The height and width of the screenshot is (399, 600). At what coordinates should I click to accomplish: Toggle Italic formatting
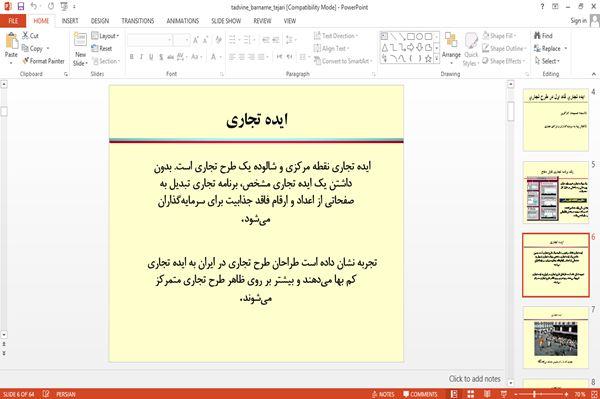[141, 57]
